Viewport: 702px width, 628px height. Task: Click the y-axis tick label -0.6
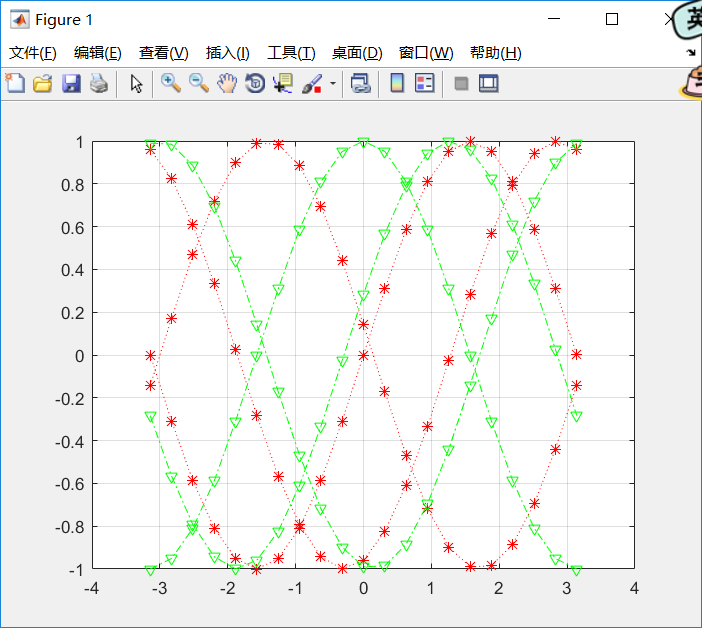click(x=70, y=484)
